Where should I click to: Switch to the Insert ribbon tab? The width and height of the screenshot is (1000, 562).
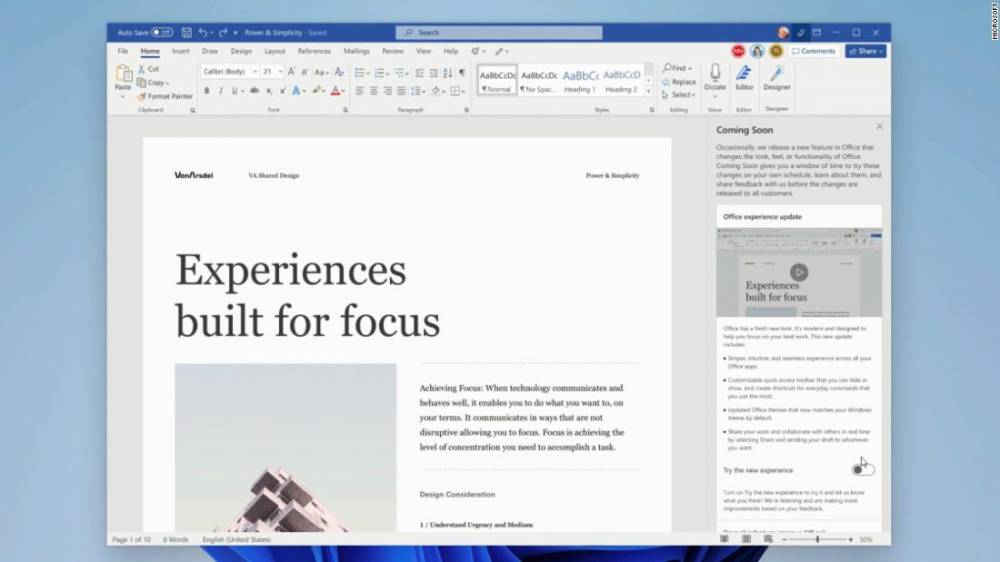[180, 51]
